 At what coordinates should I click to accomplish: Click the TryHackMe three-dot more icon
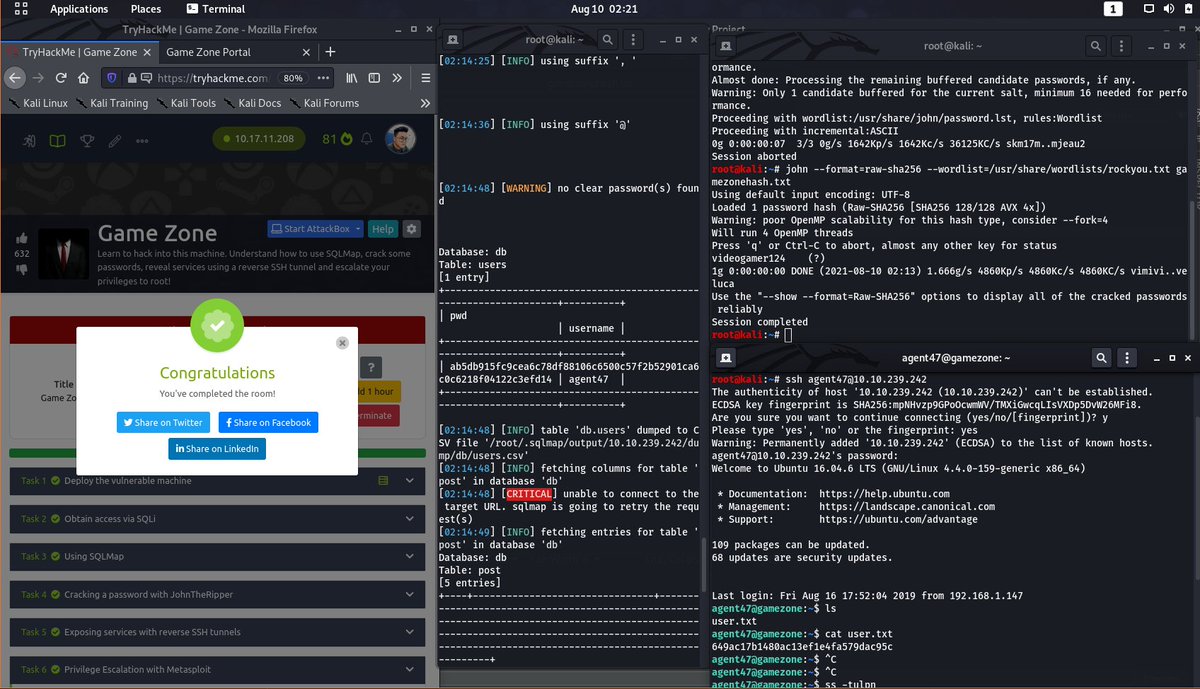click(x=143, y=139)
